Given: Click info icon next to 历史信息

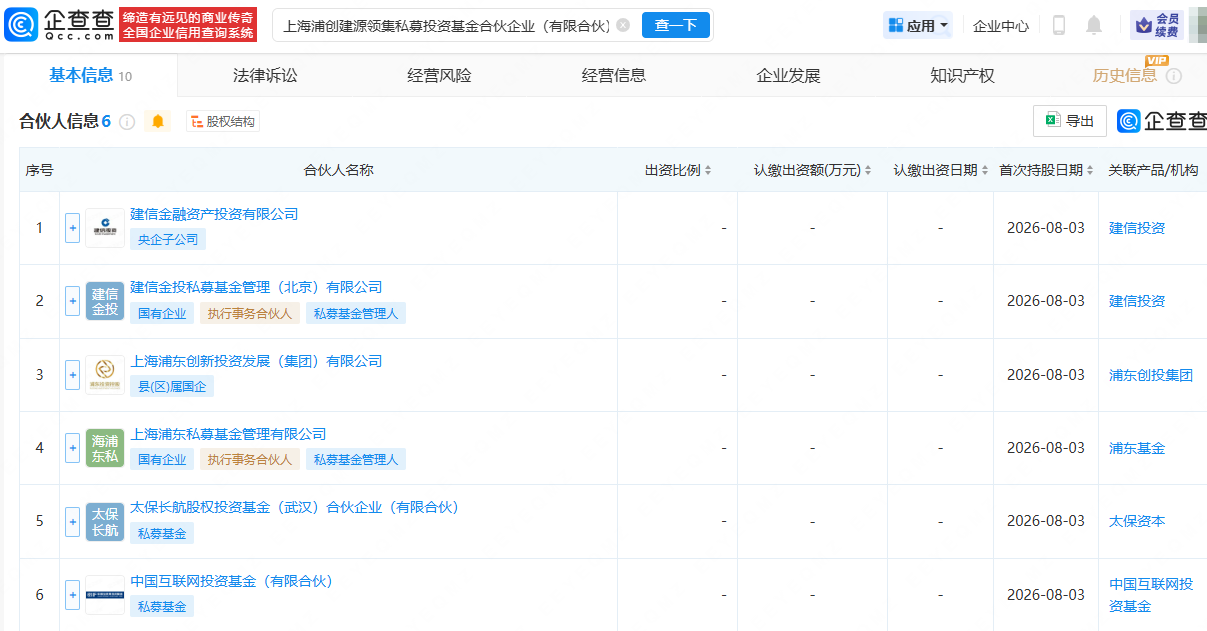Looking at the screenshot, I should click(1174, 76).
